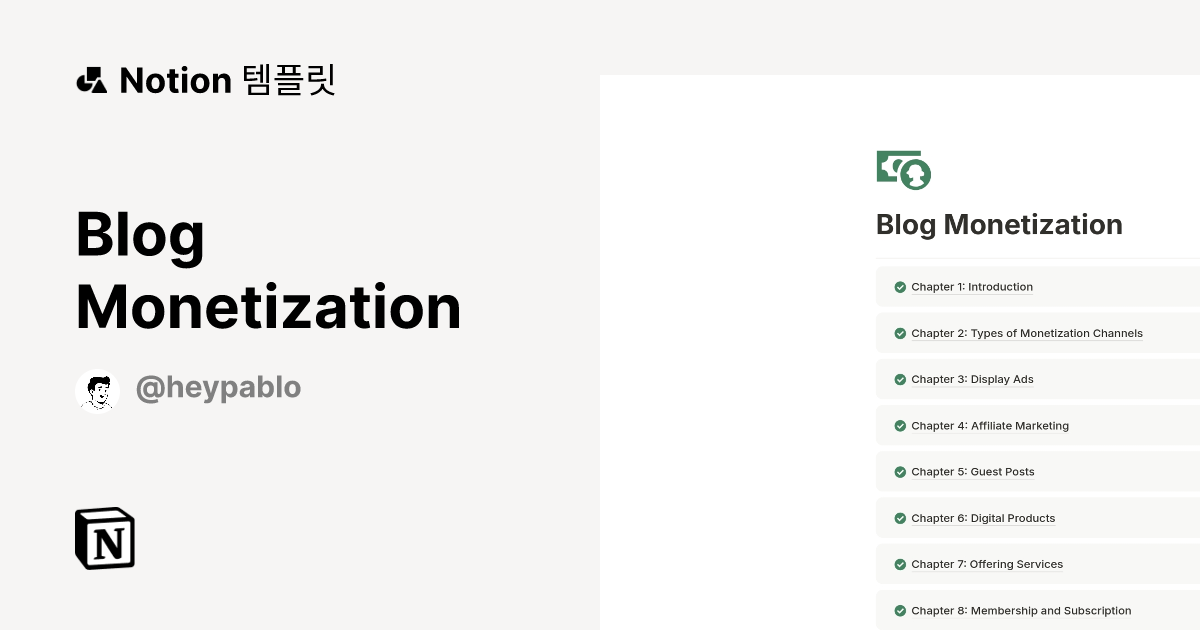1200x630 pixels.
Task: Click the @heypablo avatar picture
Action: 97,390
